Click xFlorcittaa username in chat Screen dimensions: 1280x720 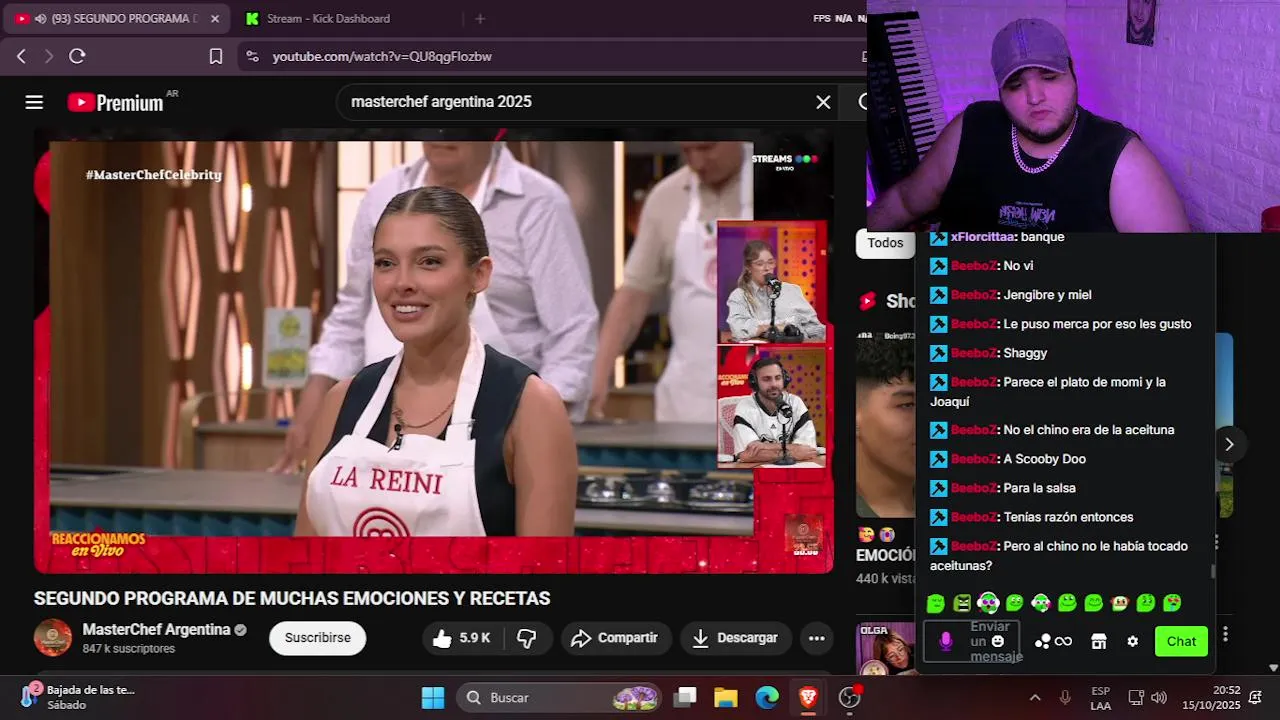982,237
